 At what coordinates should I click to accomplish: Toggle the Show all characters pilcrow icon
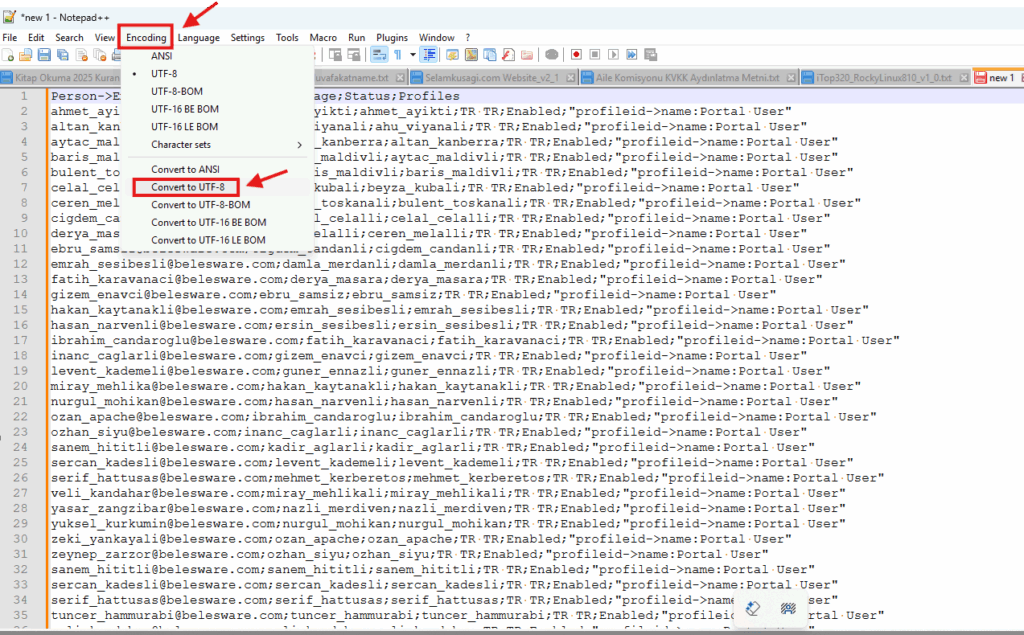(x=398, y=54)
